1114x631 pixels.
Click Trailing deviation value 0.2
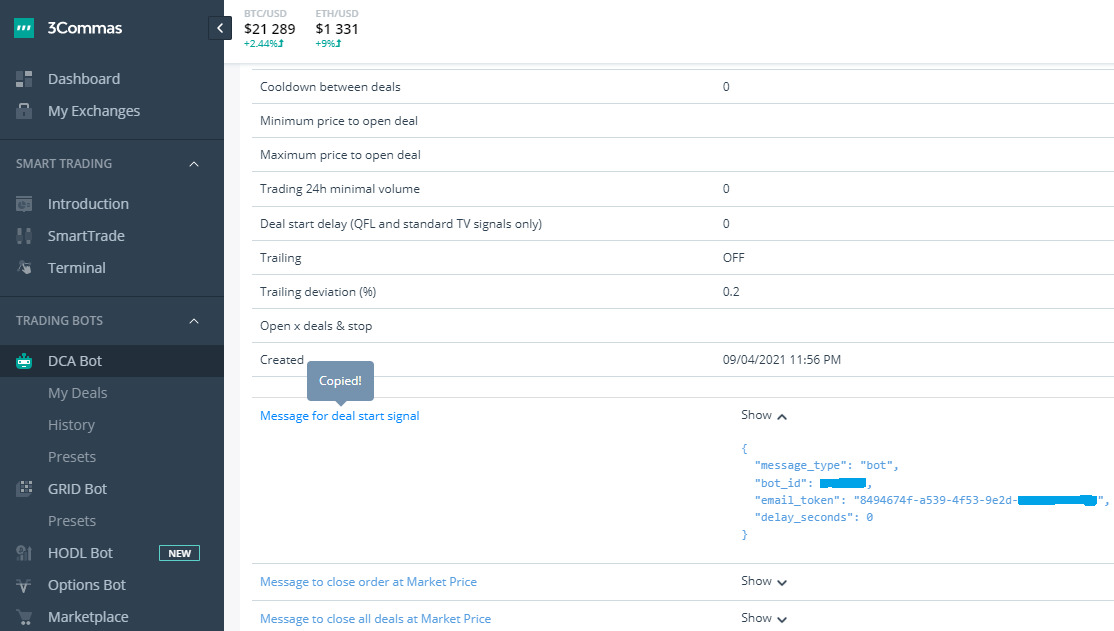pyautogui.click(x=731, y=291)
